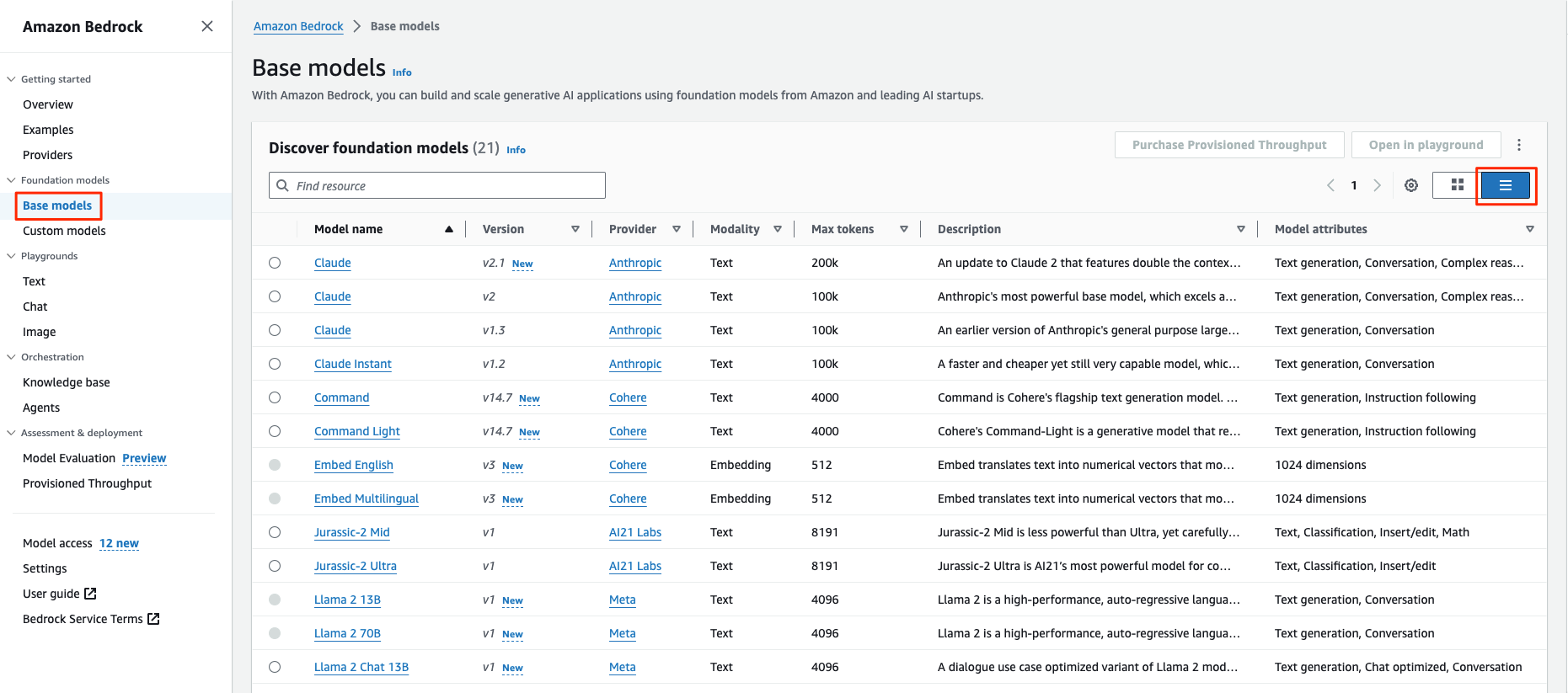Click Purchase Provisioned Throughput button

tap(1229, 145)
